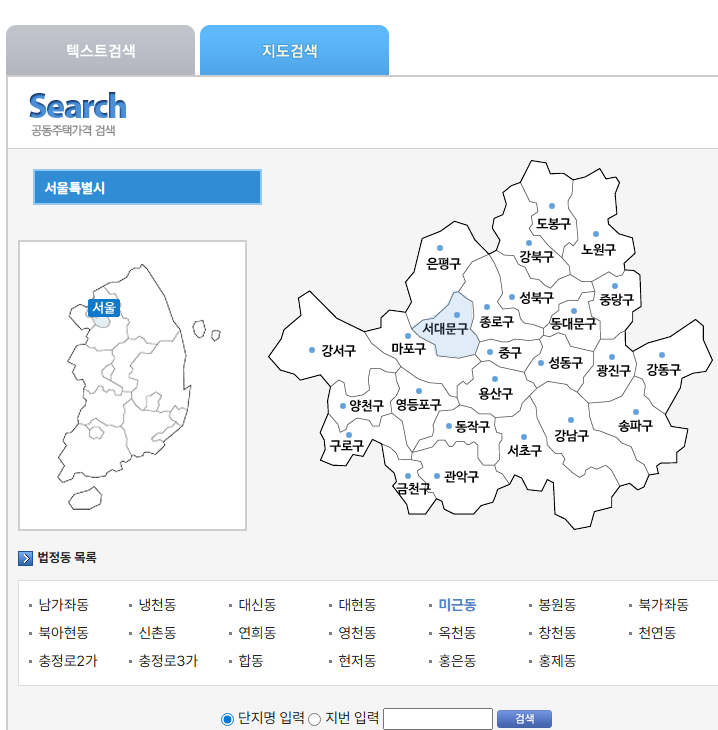
Task: Select 대신동 link
Action: click(x=257, y=605)
